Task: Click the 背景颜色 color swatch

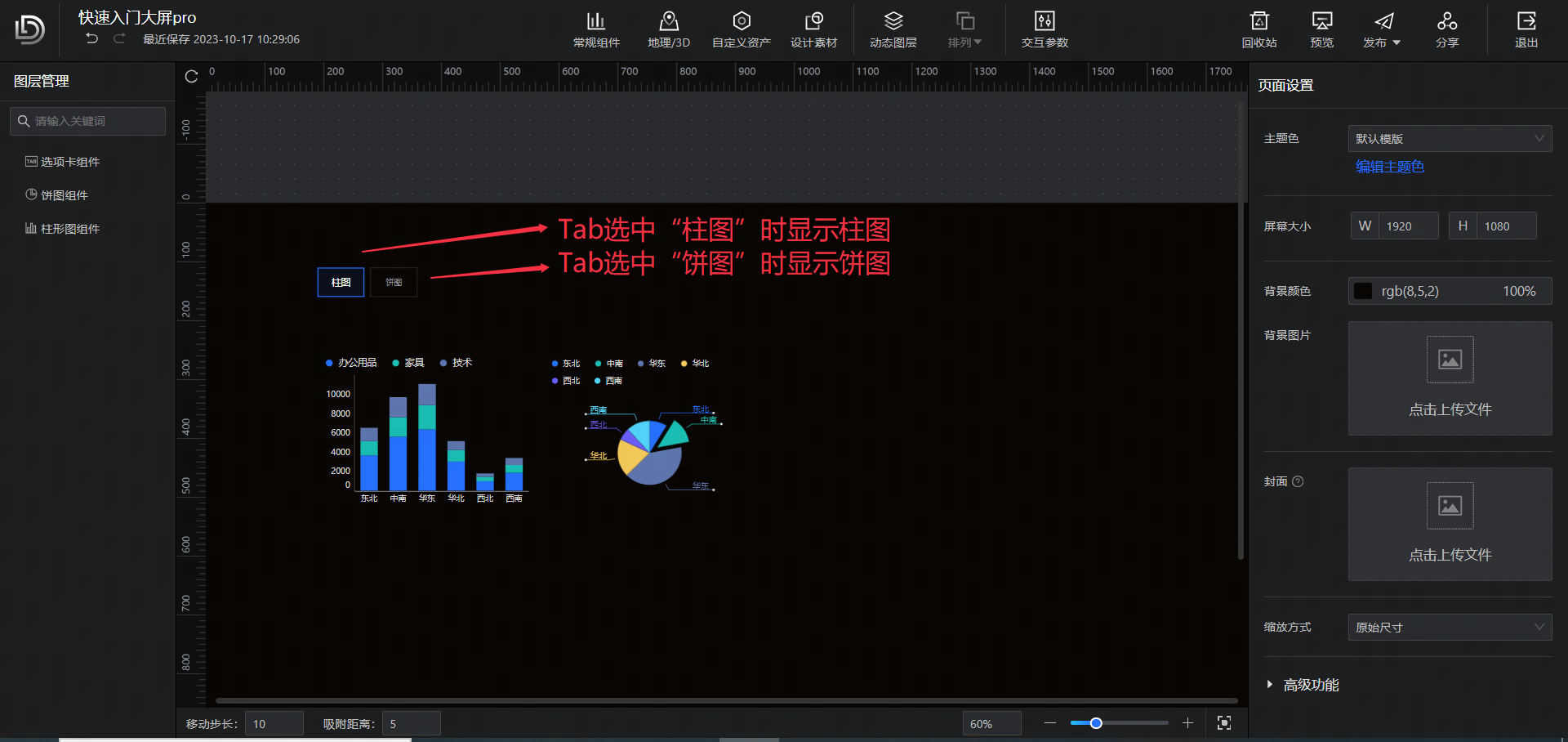Action: (x=1363, y=292)
